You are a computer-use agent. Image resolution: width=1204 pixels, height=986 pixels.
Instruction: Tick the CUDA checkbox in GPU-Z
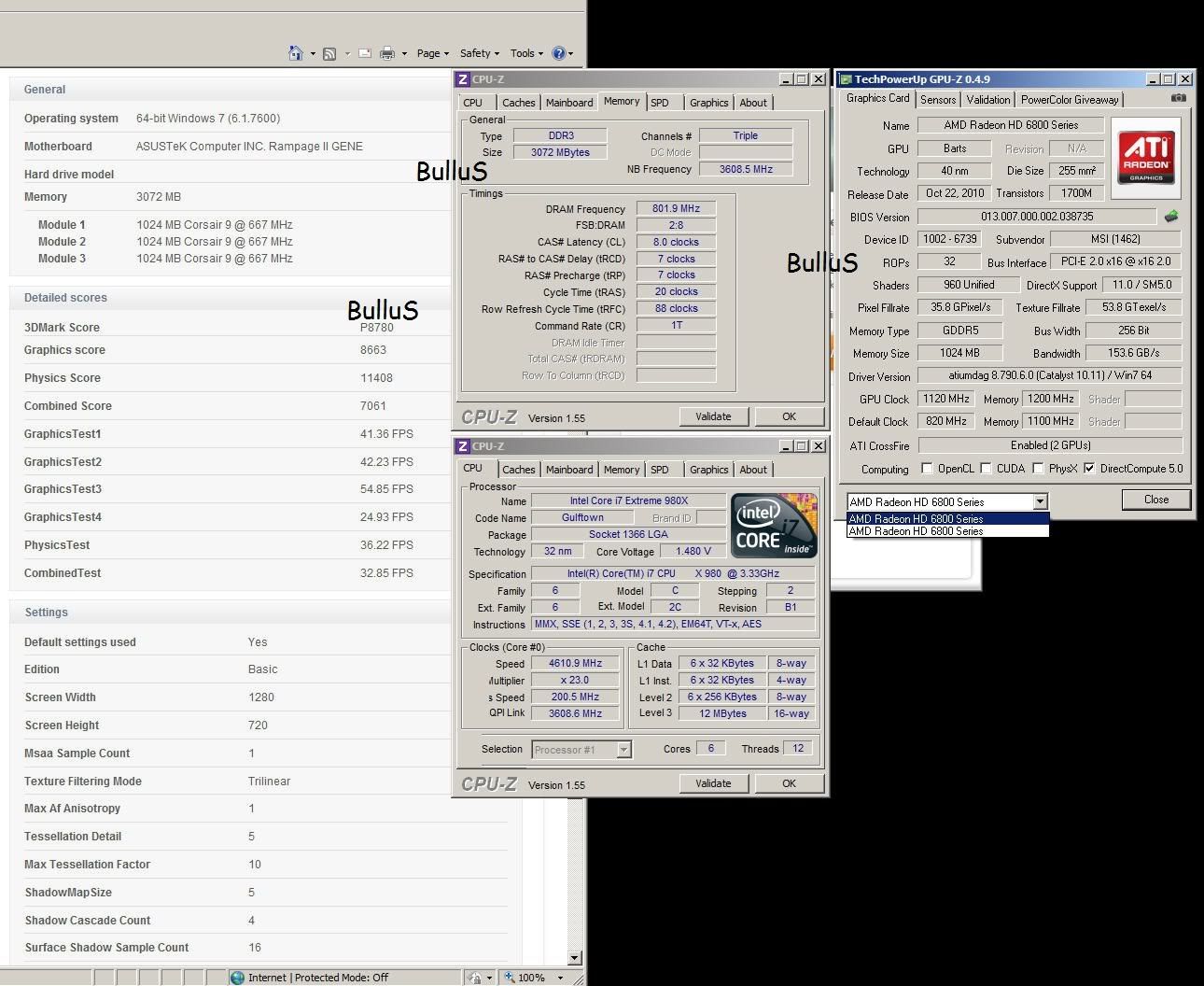(986, 469)
